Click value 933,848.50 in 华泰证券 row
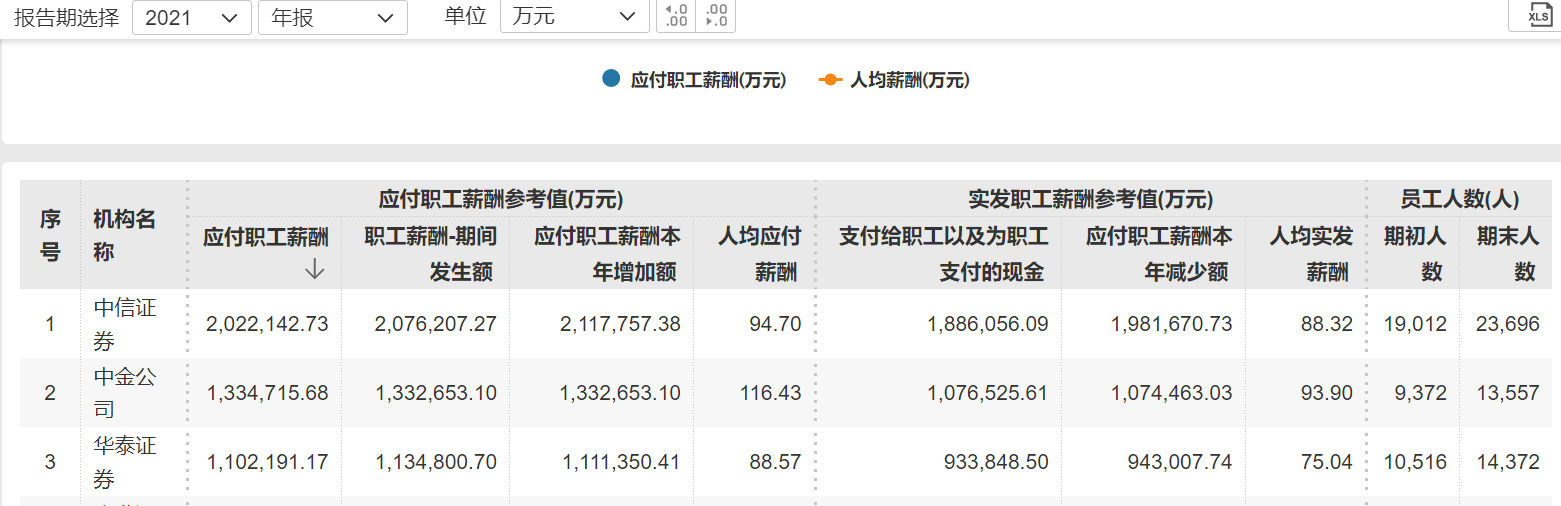This screenshot has width=1561, height=506. (x=996, y=462)
